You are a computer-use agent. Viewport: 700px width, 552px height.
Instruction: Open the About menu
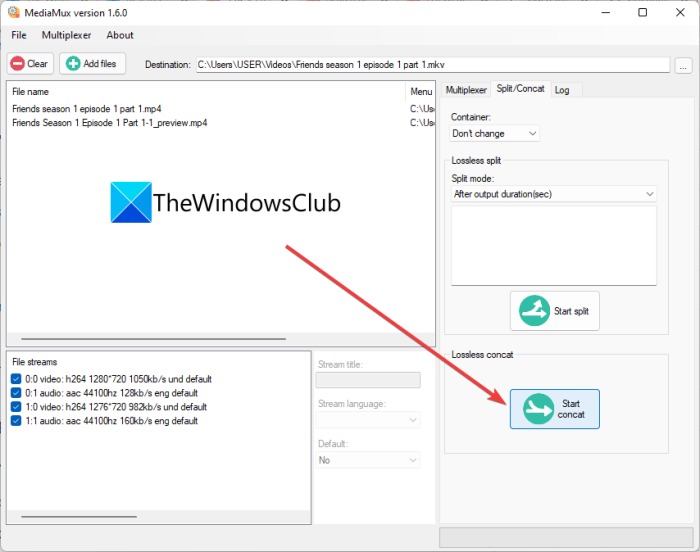click(120, 35)
